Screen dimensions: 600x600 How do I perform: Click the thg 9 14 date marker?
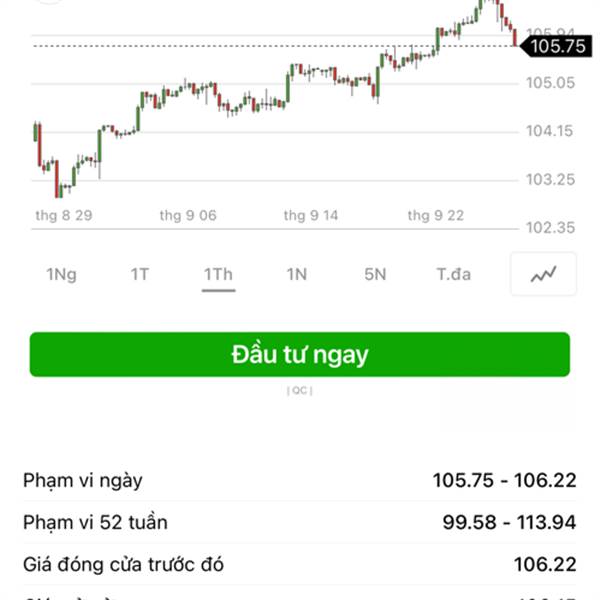coord(311,215)
